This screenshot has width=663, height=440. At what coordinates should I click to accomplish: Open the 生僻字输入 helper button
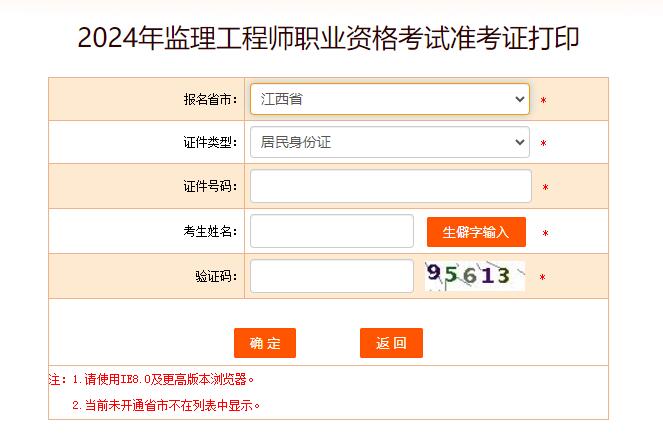pos(476,232)
